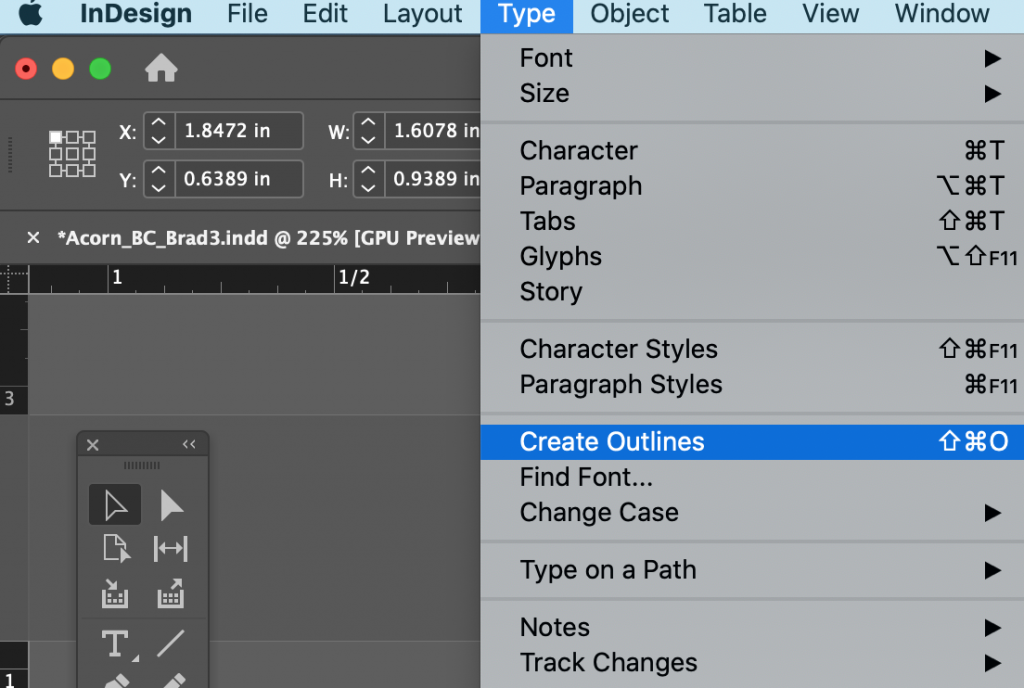
Task: Select the Page tool
Action: point(116,548)
